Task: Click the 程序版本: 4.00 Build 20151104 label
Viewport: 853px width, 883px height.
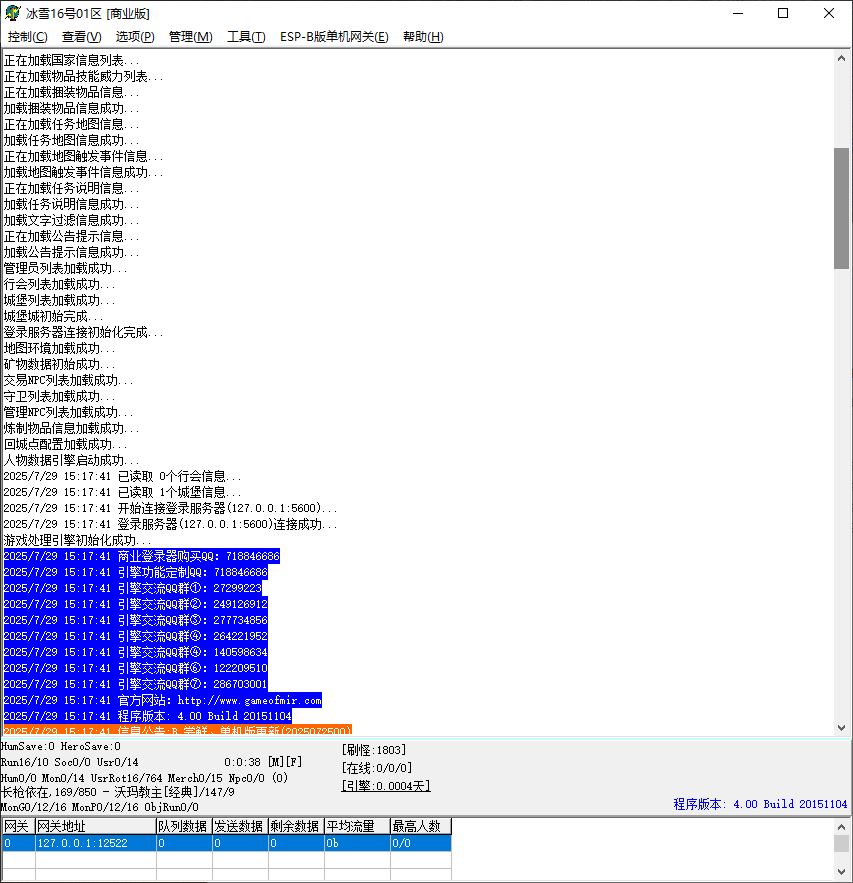Action: point(760,804)
